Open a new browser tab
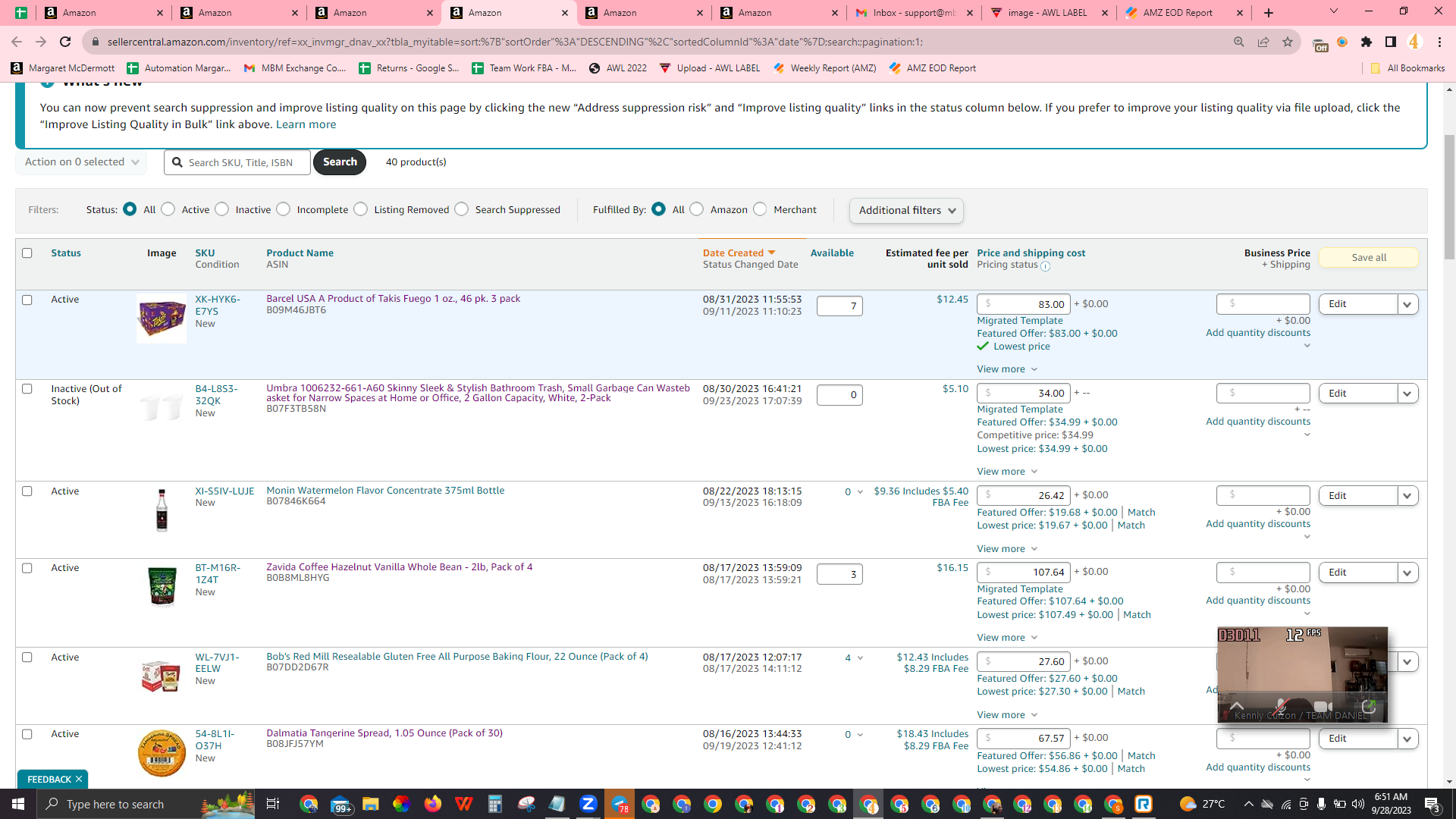The image size is (1456, 819). [x=1269, y=13]
